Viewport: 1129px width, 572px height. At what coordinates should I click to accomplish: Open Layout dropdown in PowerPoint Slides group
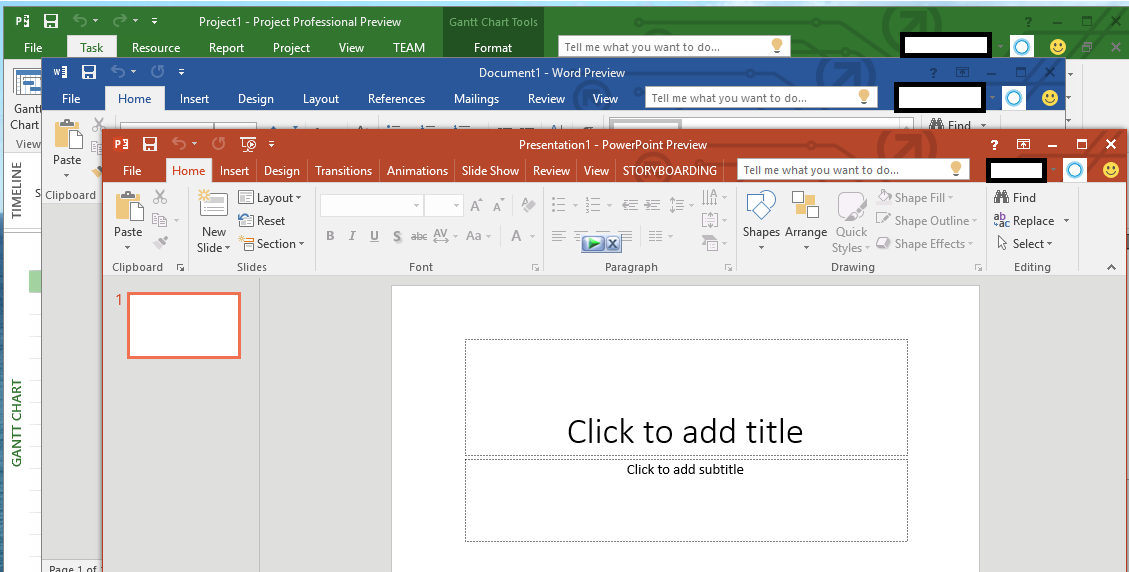click(x=270, y=197)
